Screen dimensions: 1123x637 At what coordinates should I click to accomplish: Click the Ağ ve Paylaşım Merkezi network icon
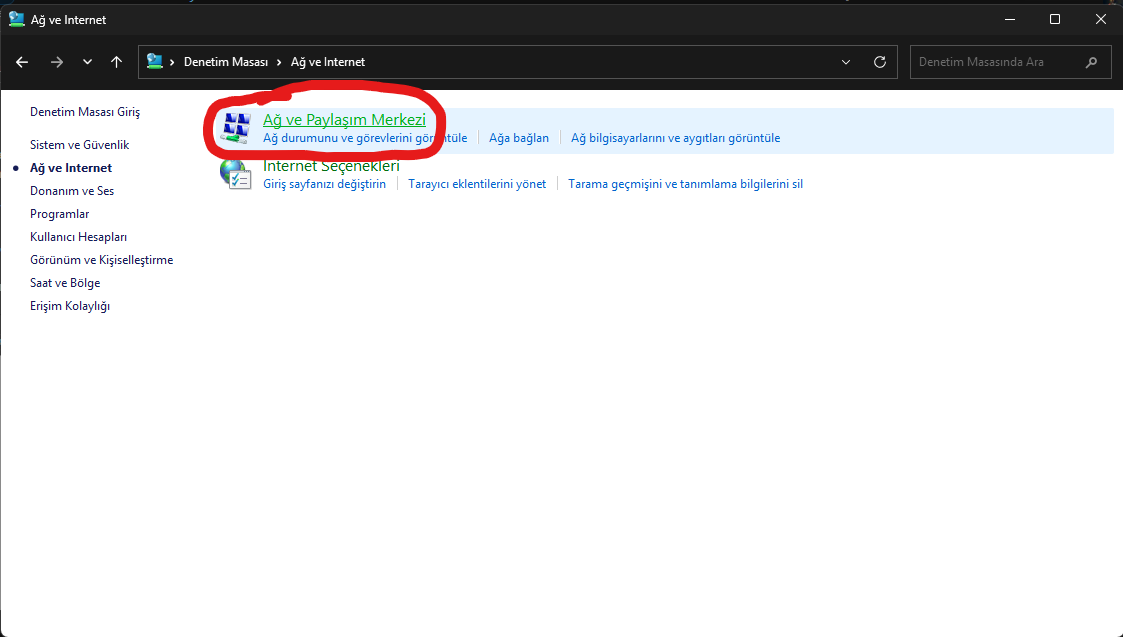[x=236, y=128]
